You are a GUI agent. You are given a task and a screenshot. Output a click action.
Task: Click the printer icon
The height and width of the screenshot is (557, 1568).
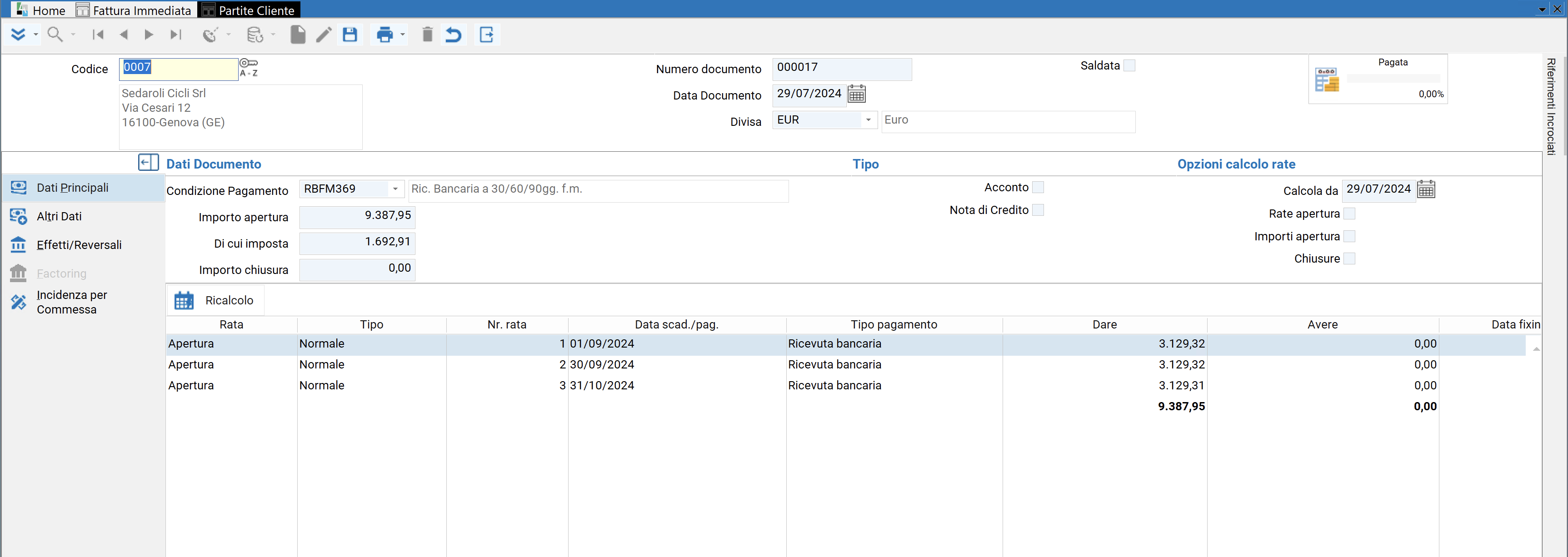tap(385, 35)
